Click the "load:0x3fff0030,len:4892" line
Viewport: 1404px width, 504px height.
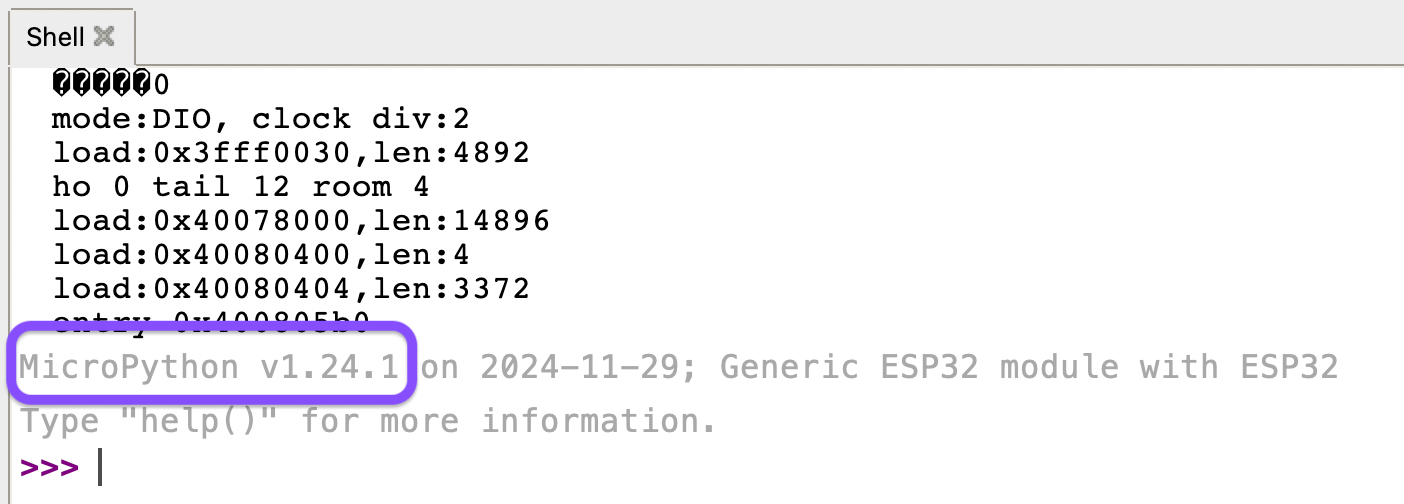tap(290, 154)
